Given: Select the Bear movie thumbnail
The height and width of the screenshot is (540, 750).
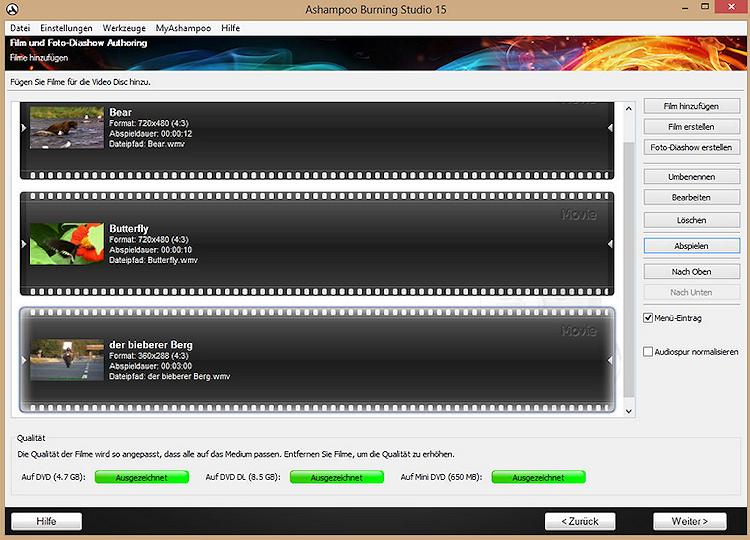Looking at the screenshot, I should click(x=66, y=128).
